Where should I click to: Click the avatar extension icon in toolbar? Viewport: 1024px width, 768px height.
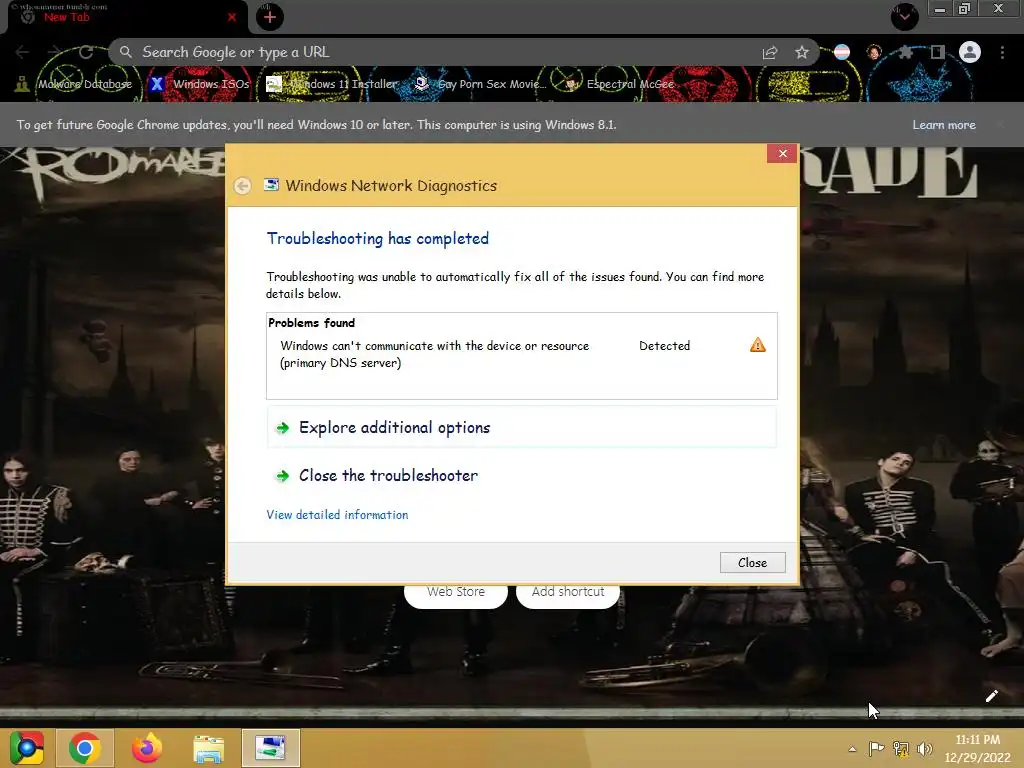click(x=874, y=52)
